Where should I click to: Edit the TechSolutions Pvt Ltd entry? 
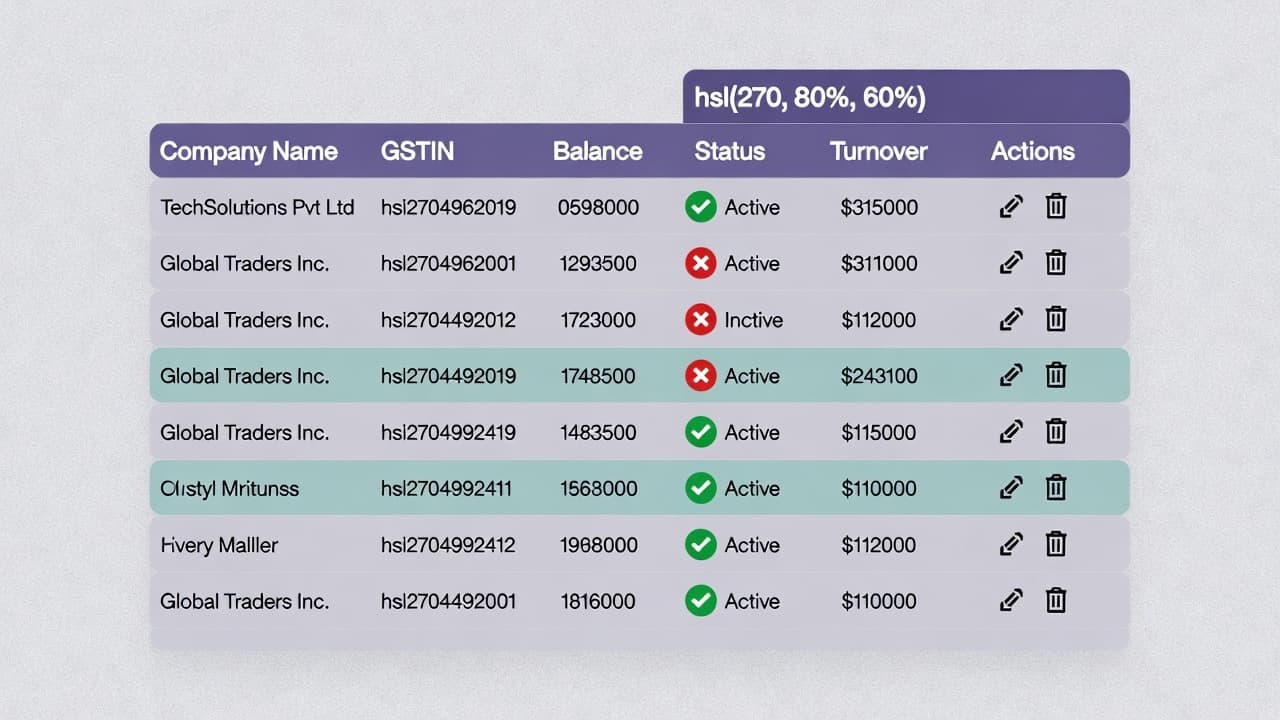(1010, 206)
